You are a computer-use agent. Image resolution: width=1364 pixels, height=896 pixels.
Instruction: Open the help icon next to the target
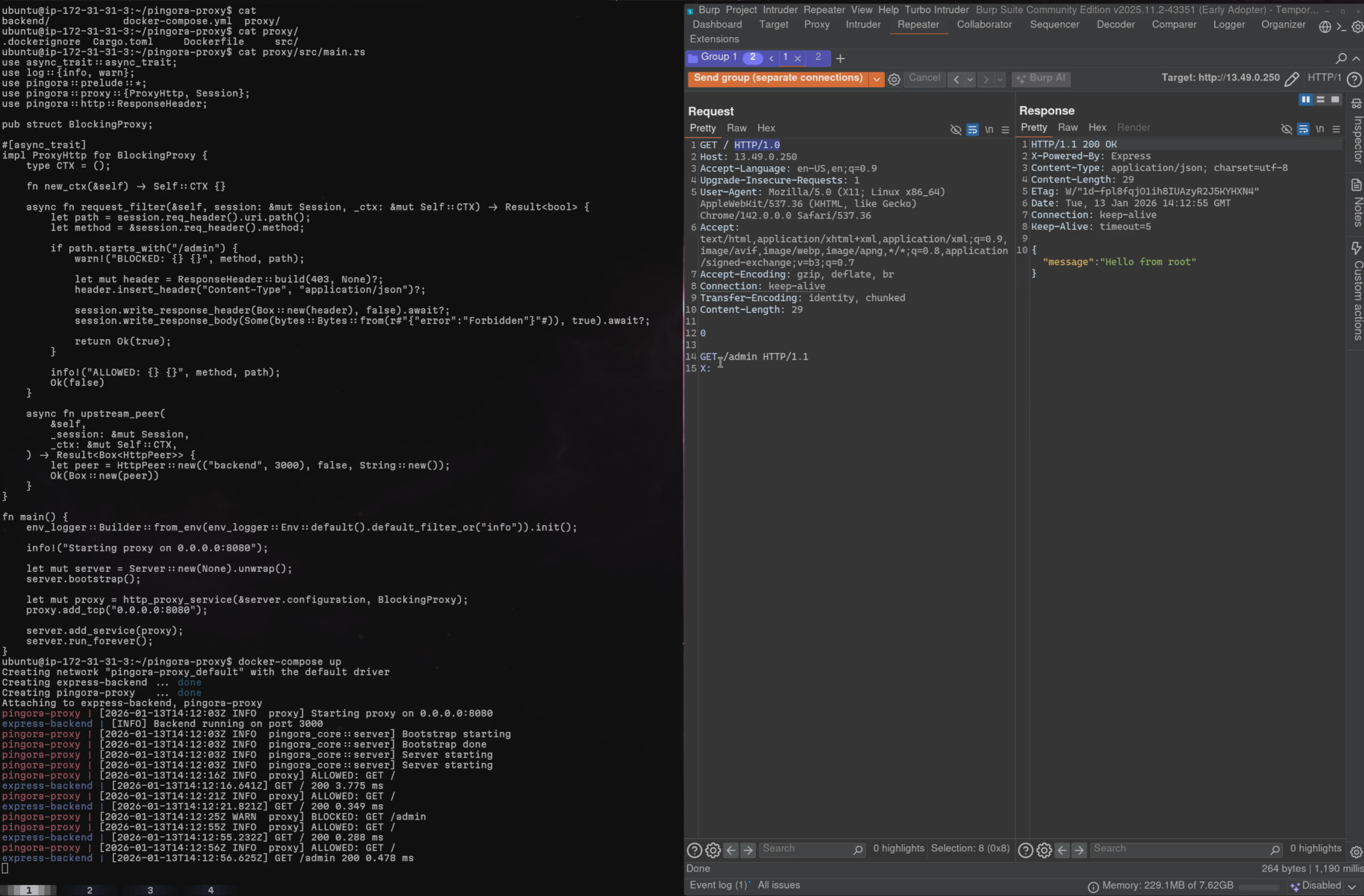[1355, 80]
